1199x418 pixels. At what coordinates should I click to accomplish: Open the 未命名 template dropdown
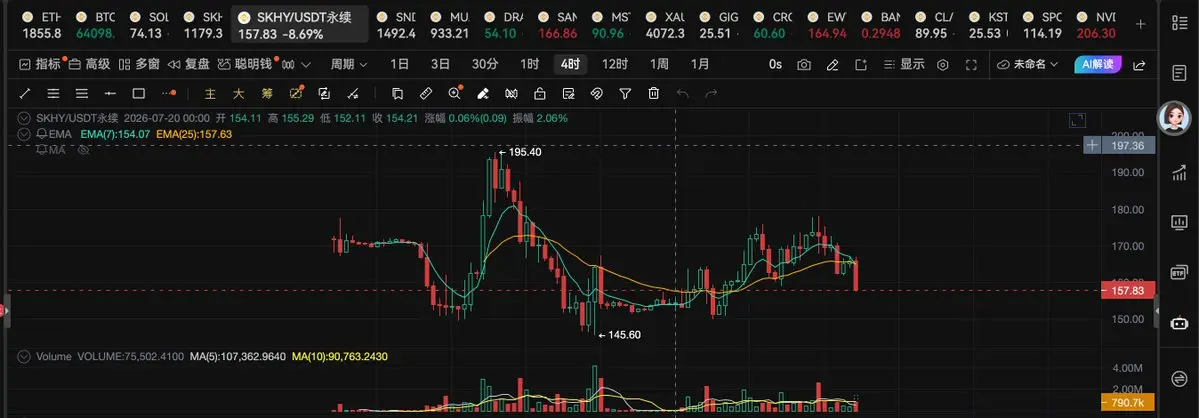(x=1028, y=65)
